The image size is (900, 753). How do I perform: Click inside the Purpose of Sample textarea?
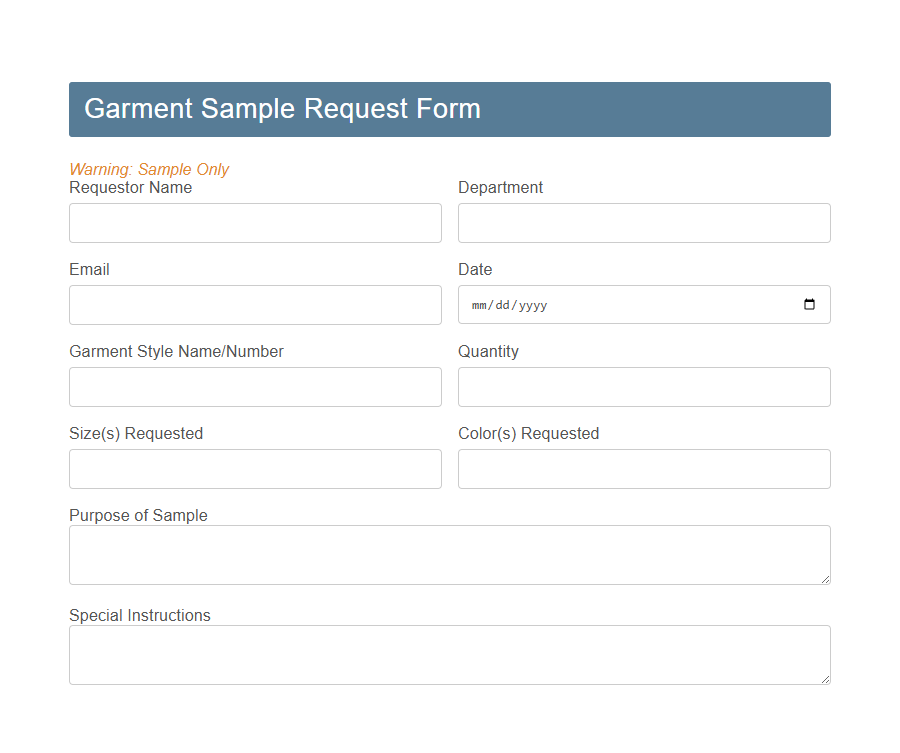450,553
